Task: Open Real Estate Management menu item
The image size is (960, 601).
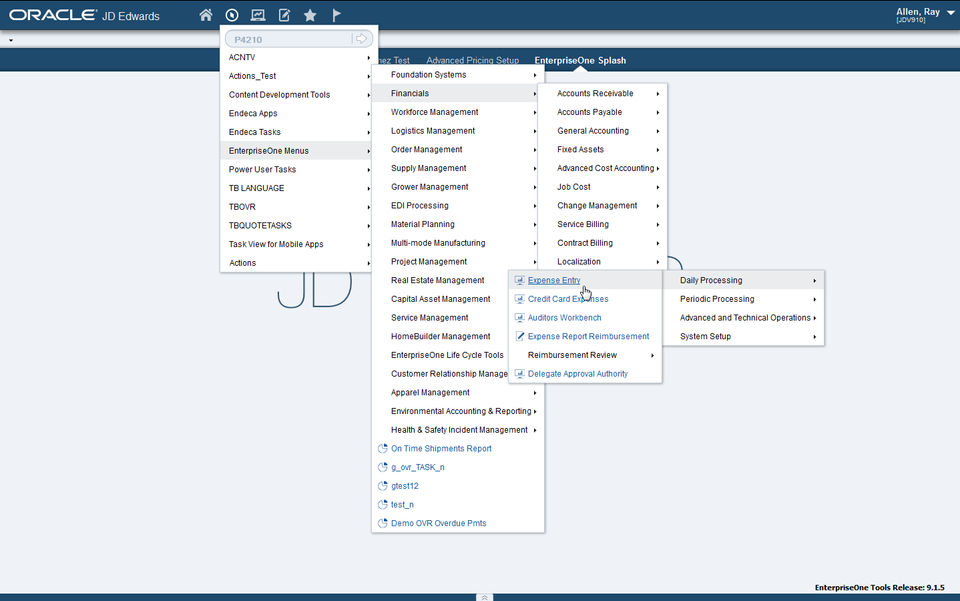Action: [x=441, y=280]
